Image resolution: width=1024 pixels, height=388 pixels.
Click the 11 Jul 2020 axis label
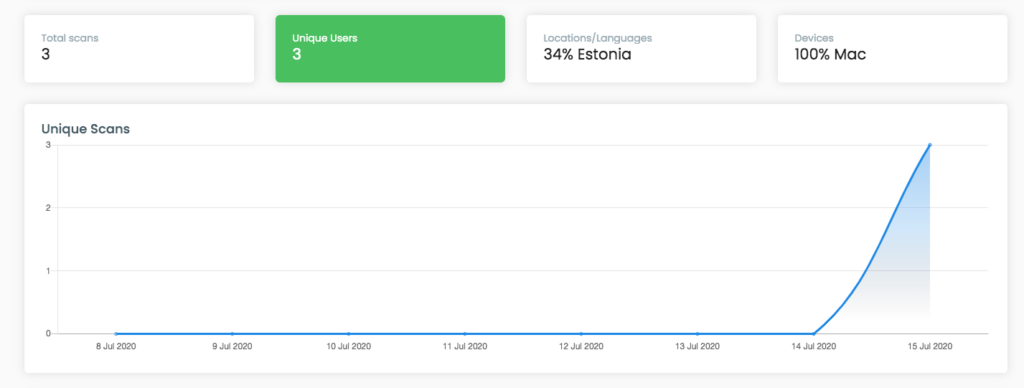pos(465,347)
